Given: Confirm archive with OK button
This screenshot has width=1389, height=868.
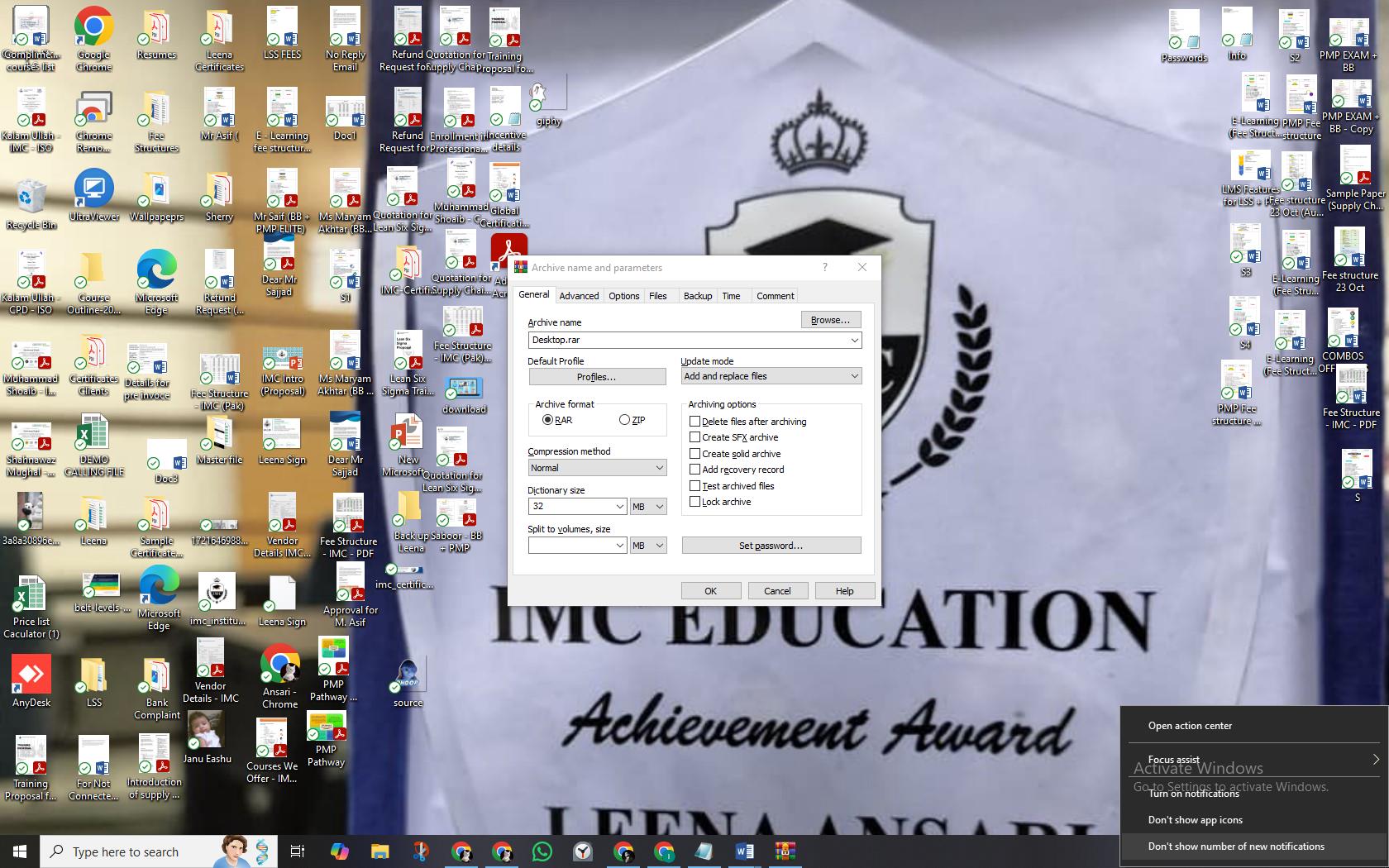Looking at the screenshot, I should 711,591.
